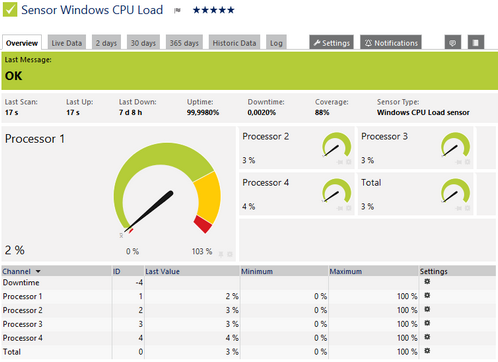Open the Historic Data tab
The height and width of the screenshot is (362, 498).
[x=234, y=43]
